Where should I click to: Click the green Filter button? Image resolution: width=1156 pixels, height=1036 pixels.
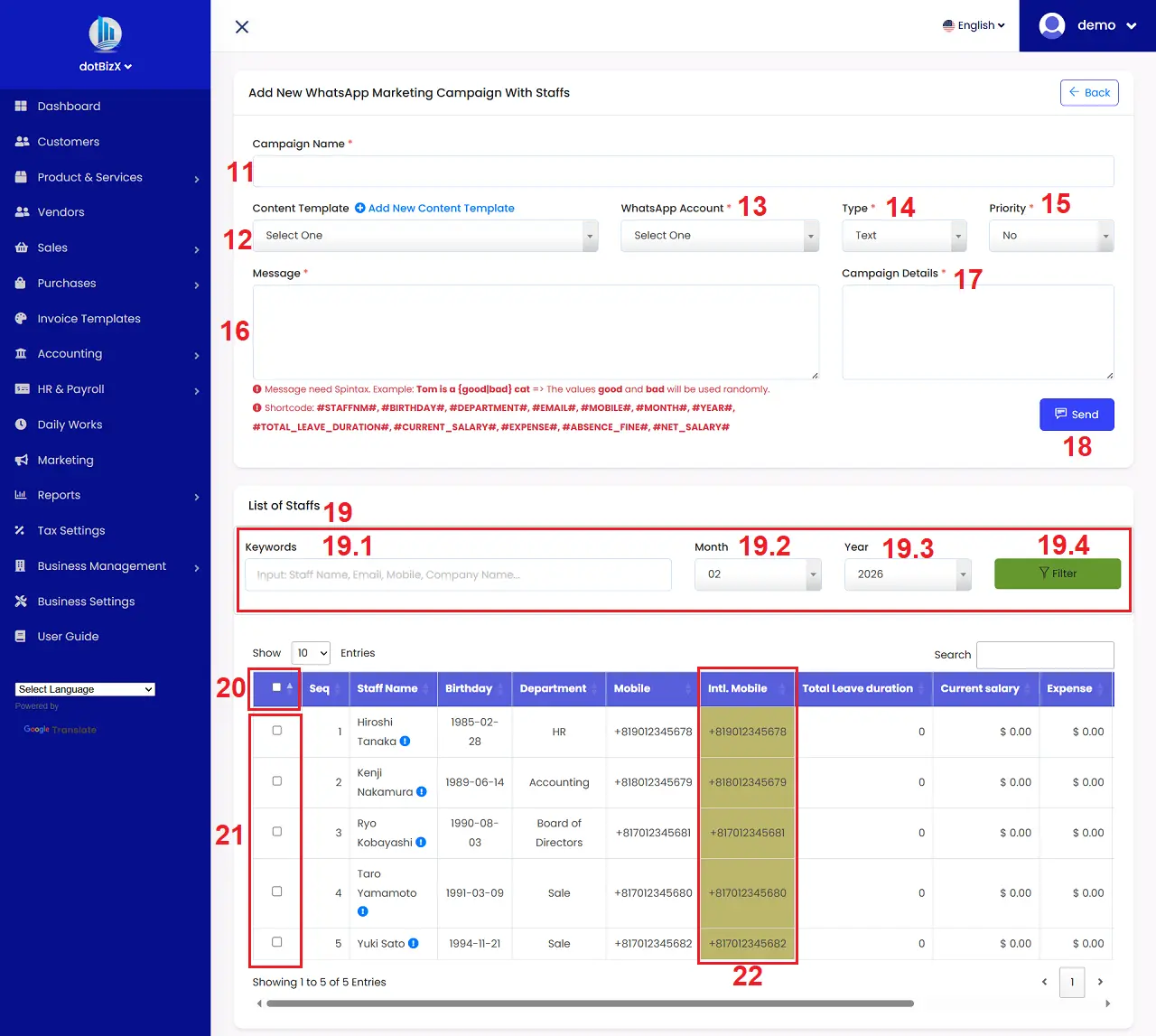[1057, 574]
